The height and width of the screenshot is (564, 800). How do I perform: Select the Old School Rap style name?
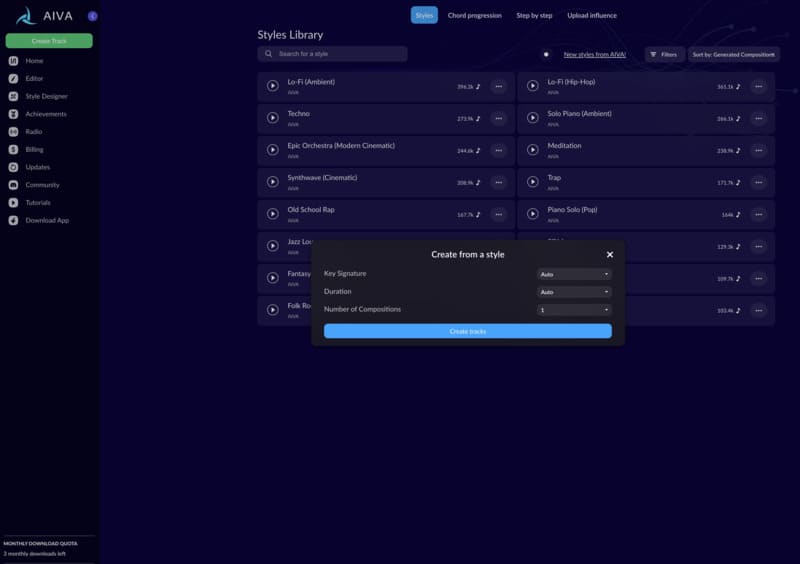(311, 210)
